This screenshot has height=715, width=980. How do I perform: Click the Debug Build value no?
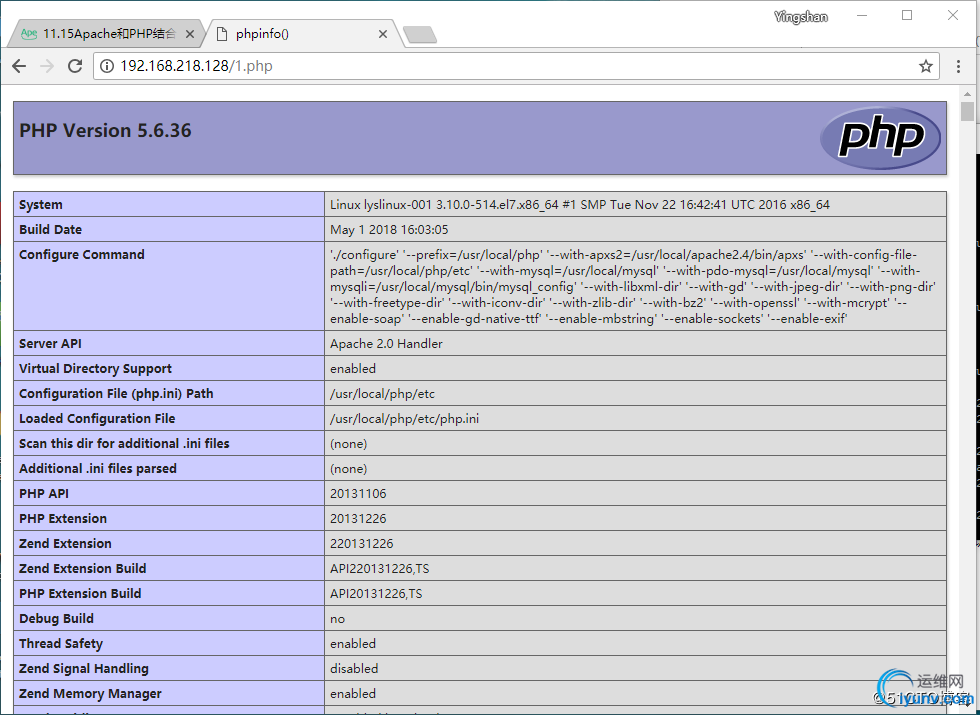[x=338, y=619]
